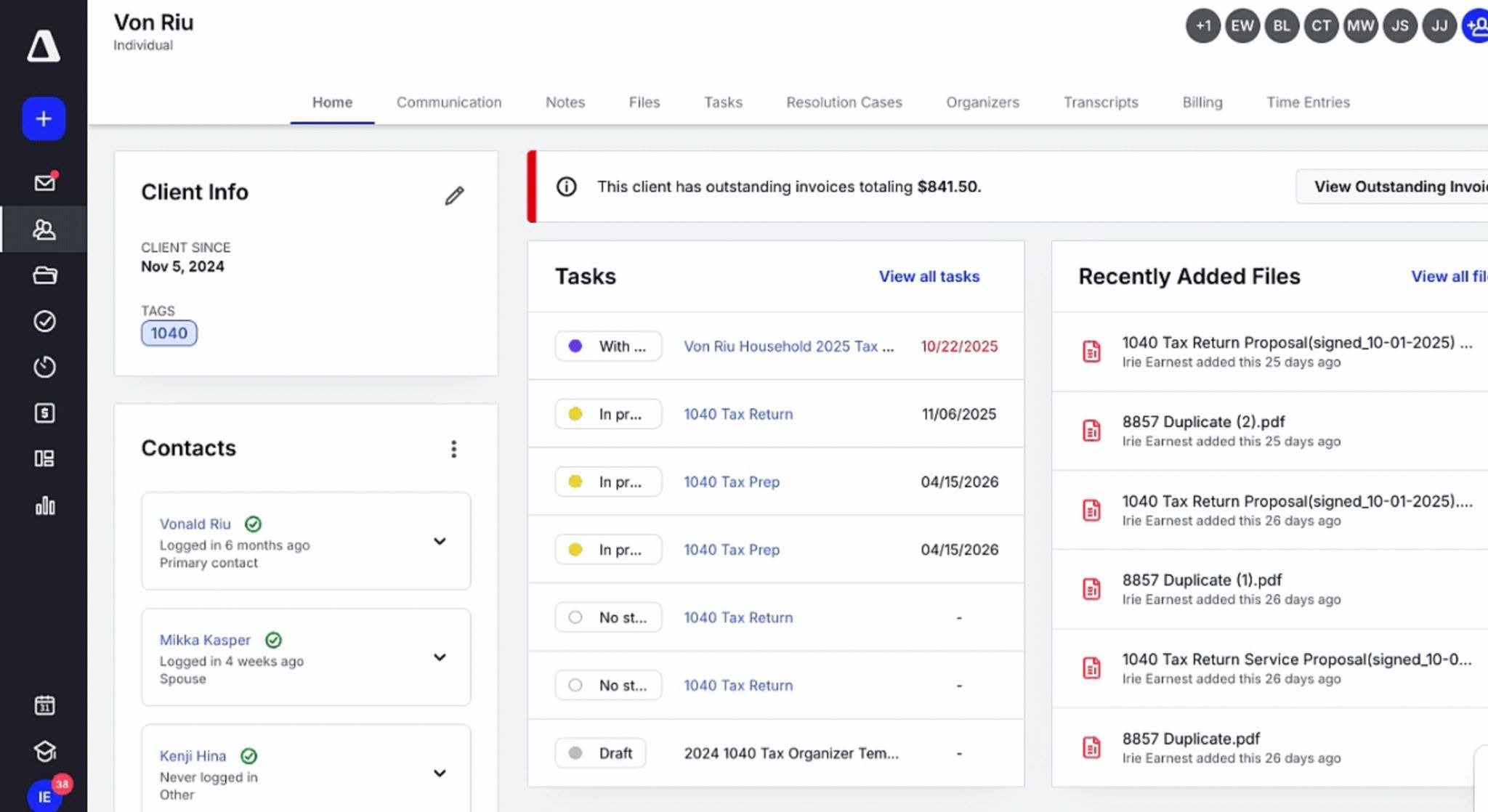Screen dimensions: 1488x812
Task: Open the reports bar chart icon in sidebar
Action: (x=44, y=505)
